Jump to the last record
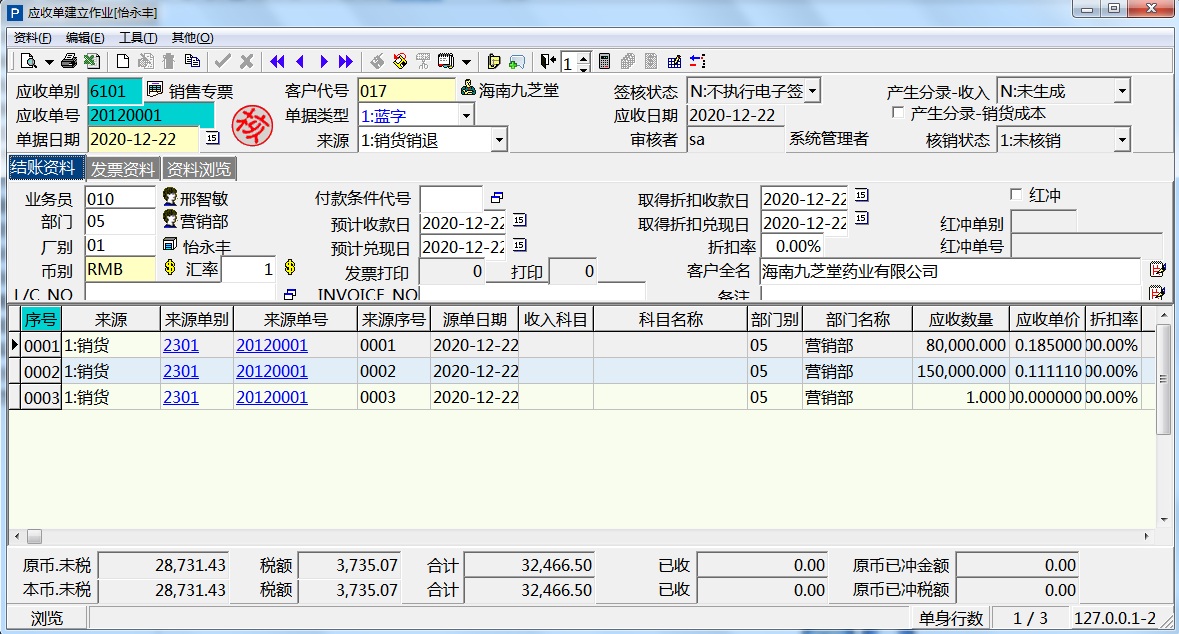The width and height of the screenshot is (1179, 634). [x=346, y=62]
